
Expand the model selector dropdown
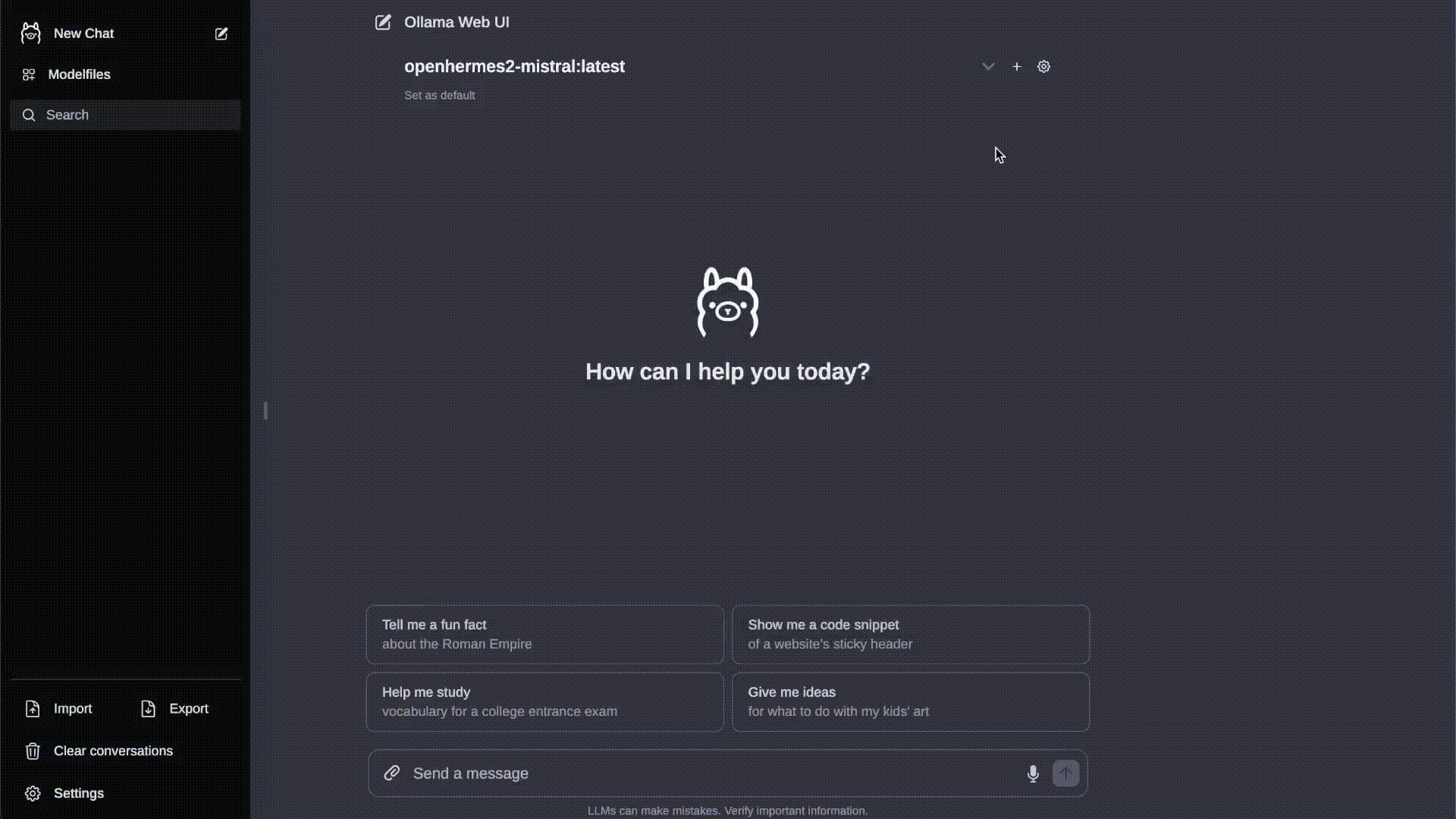click(x=987, y=66)
